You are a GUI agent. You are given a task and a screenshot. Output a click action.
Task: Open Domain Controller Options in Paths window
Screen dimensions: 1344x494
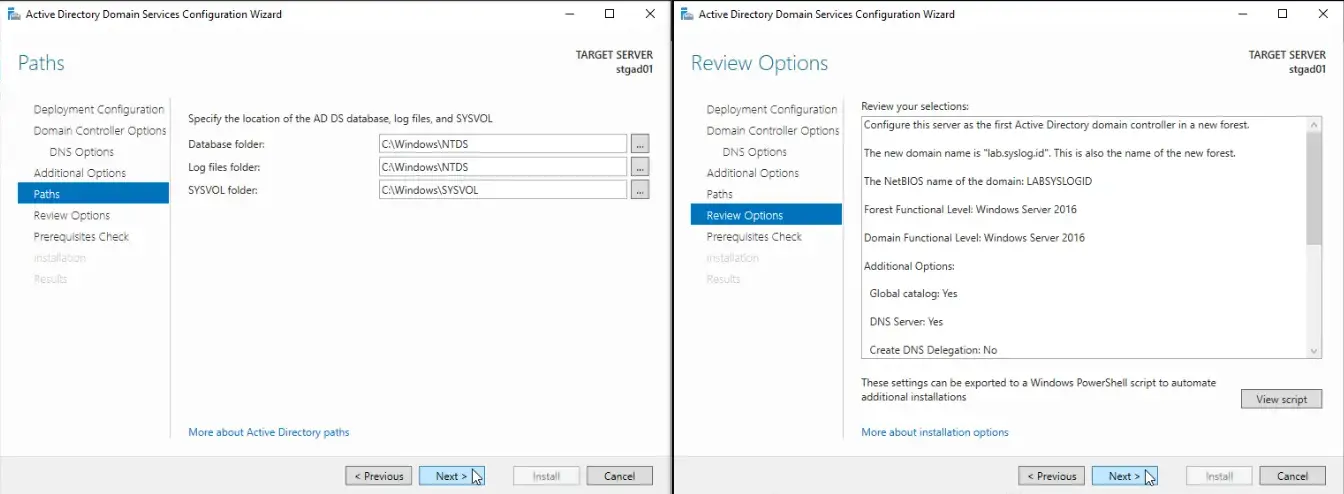100,131
